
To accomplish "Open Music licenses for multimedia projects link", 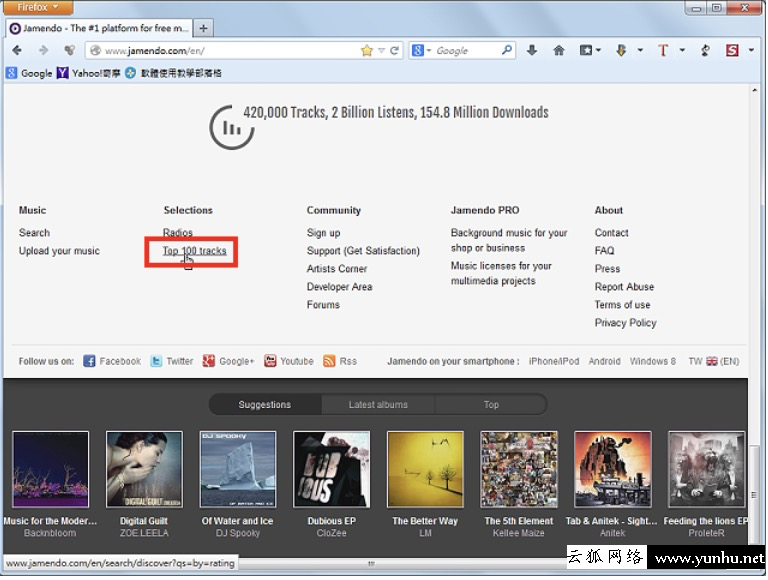I will point(501,273).
